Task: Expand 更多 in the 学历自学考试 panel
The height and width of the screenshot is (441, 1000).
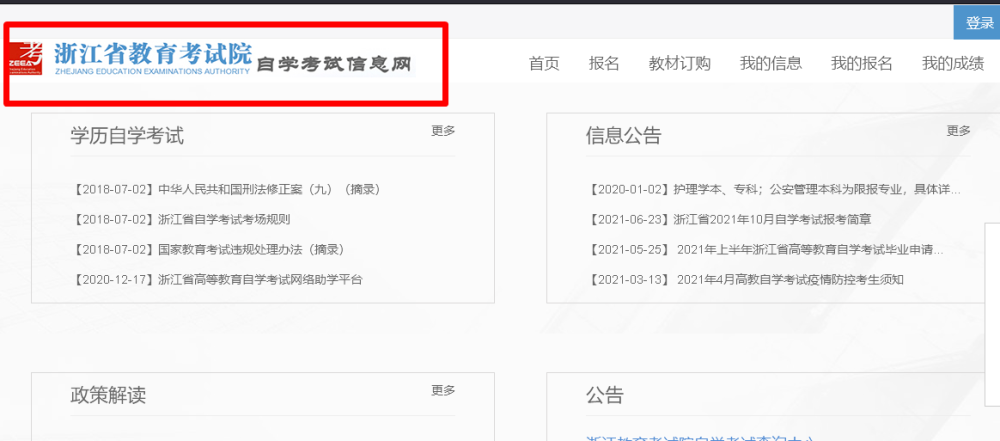Action: point(443,131)
